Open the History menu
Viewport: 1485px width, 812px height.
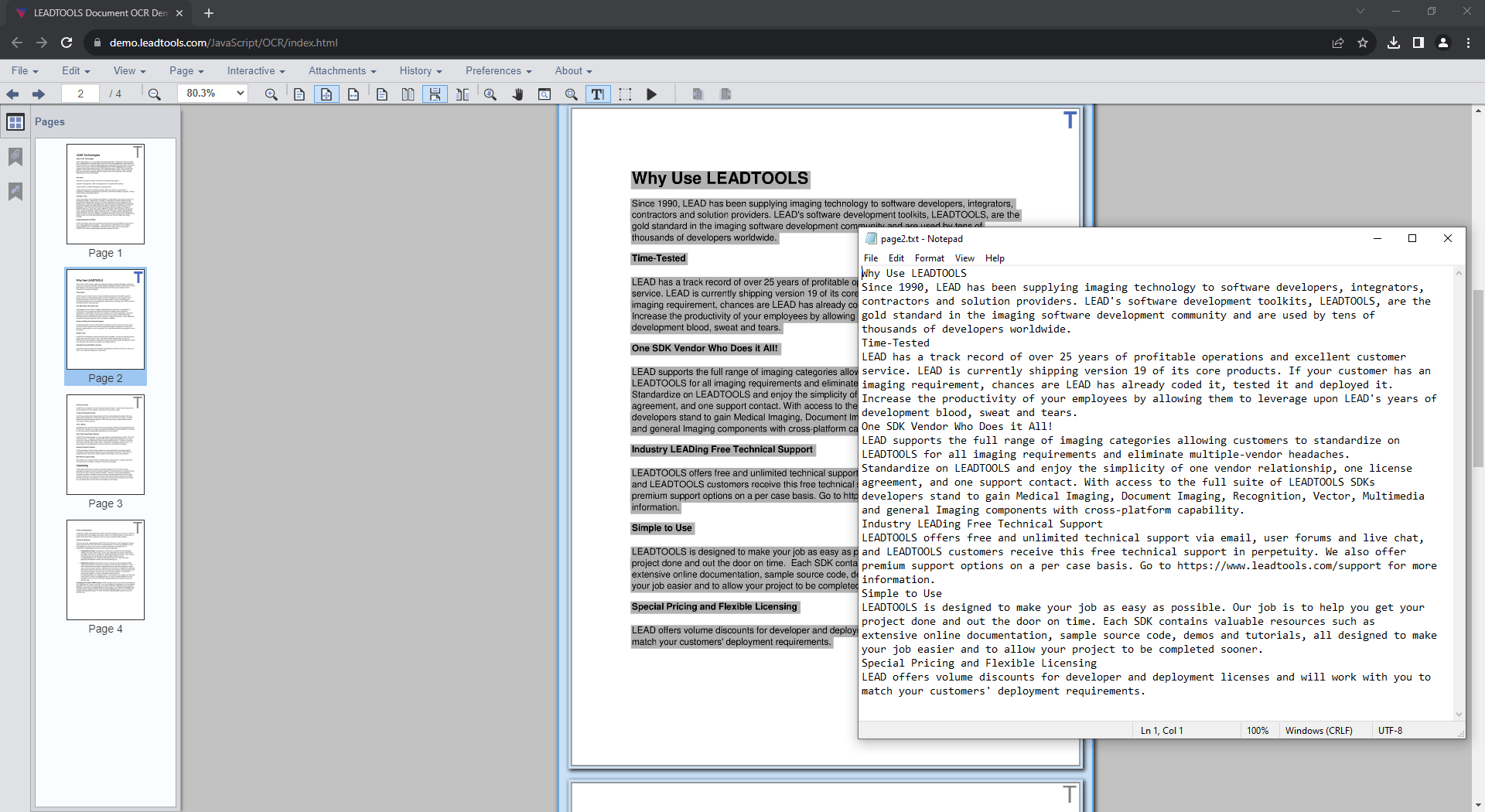click(420, 70)
